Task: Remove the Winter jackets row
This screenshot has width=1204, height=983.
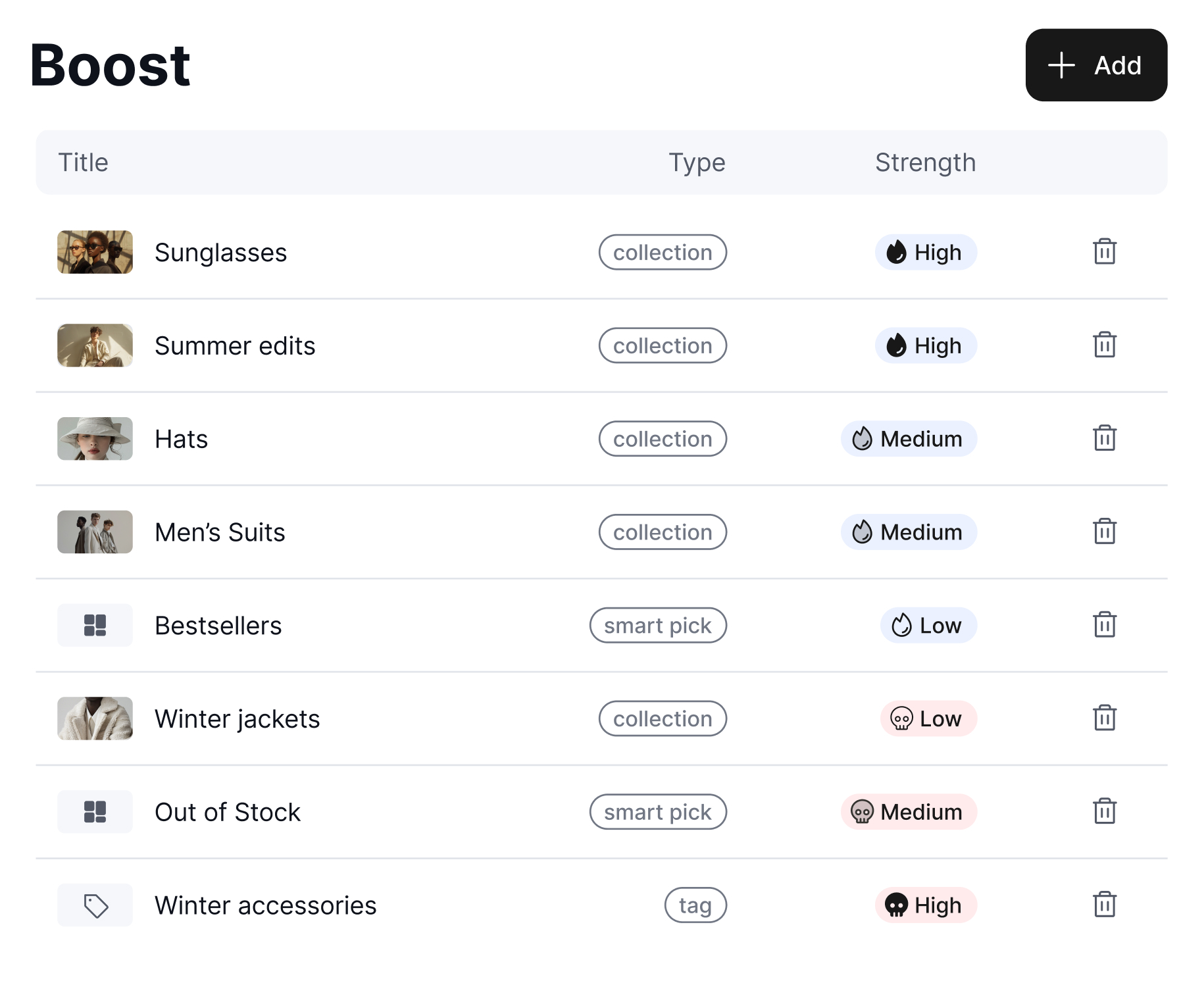Action: (1105, 718)
